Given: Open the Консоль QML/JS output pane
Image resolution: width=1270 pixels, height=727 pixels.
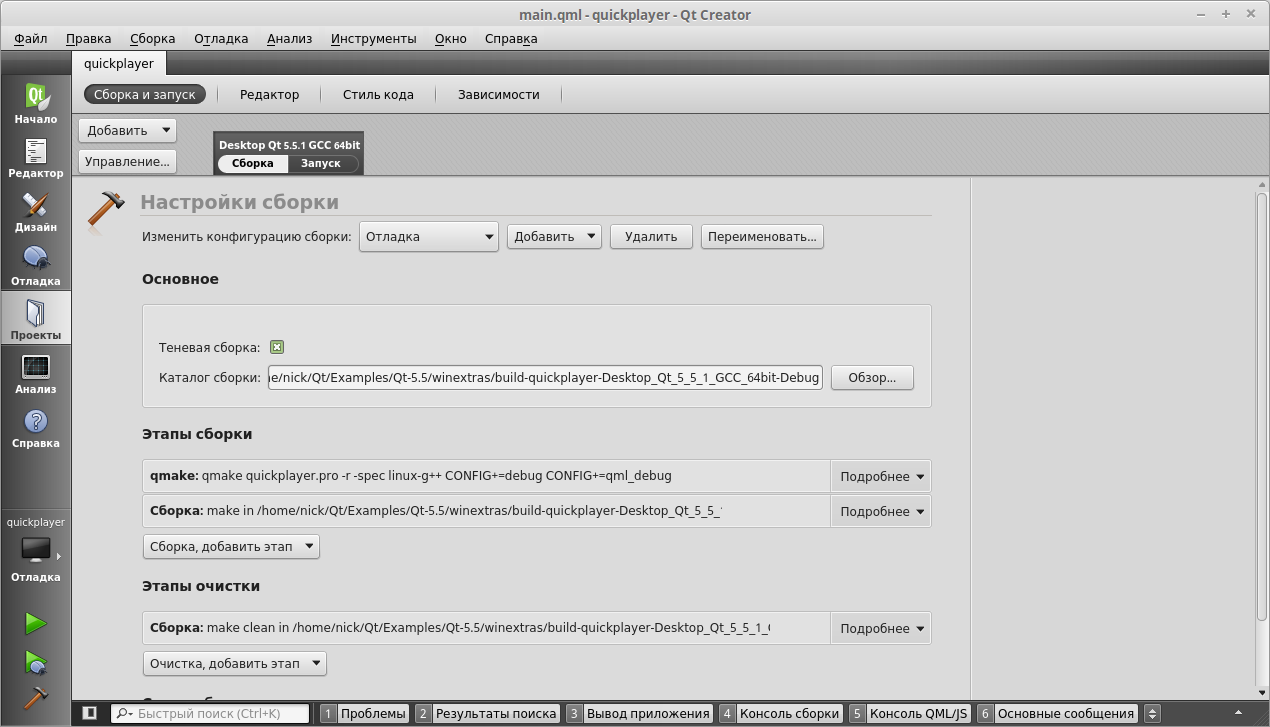Looking at the screenshot, I should click(910, 713).
